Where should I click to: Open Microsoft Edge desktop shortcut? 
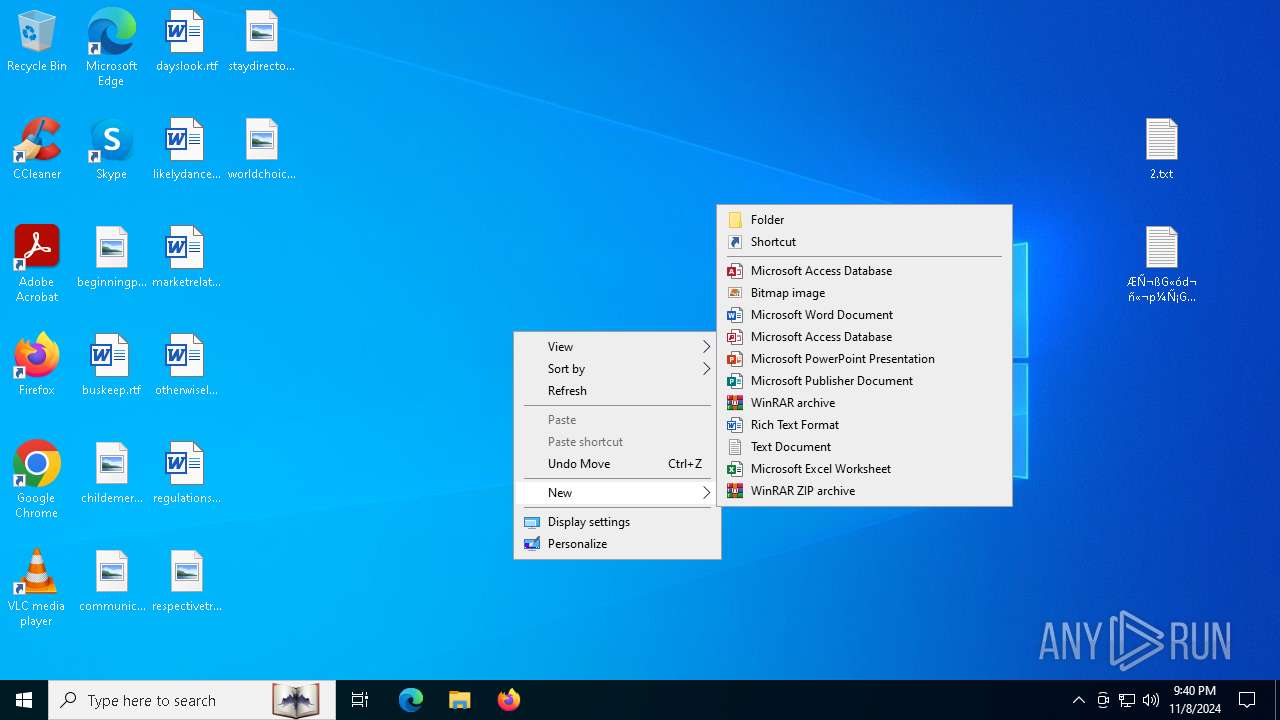coord(111,47)
